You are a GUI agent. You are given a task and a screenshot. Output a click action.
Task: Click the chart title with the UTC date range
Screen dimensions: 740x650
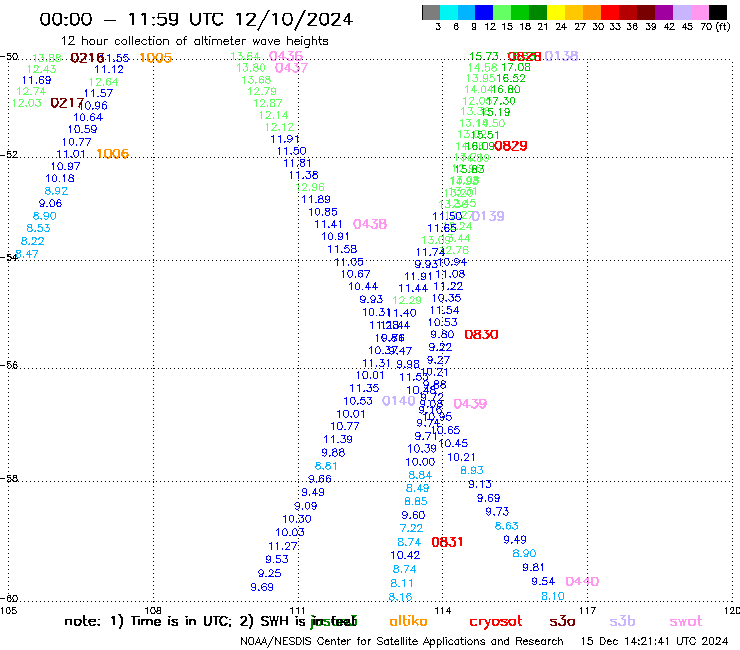tap(196, 19)
